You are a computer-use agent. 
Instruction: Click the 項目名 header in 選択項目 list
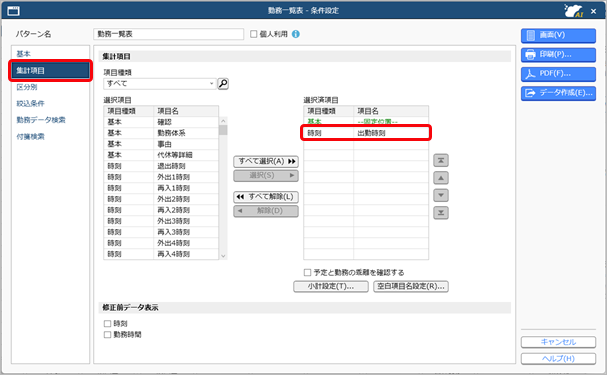tap(186, 111)
